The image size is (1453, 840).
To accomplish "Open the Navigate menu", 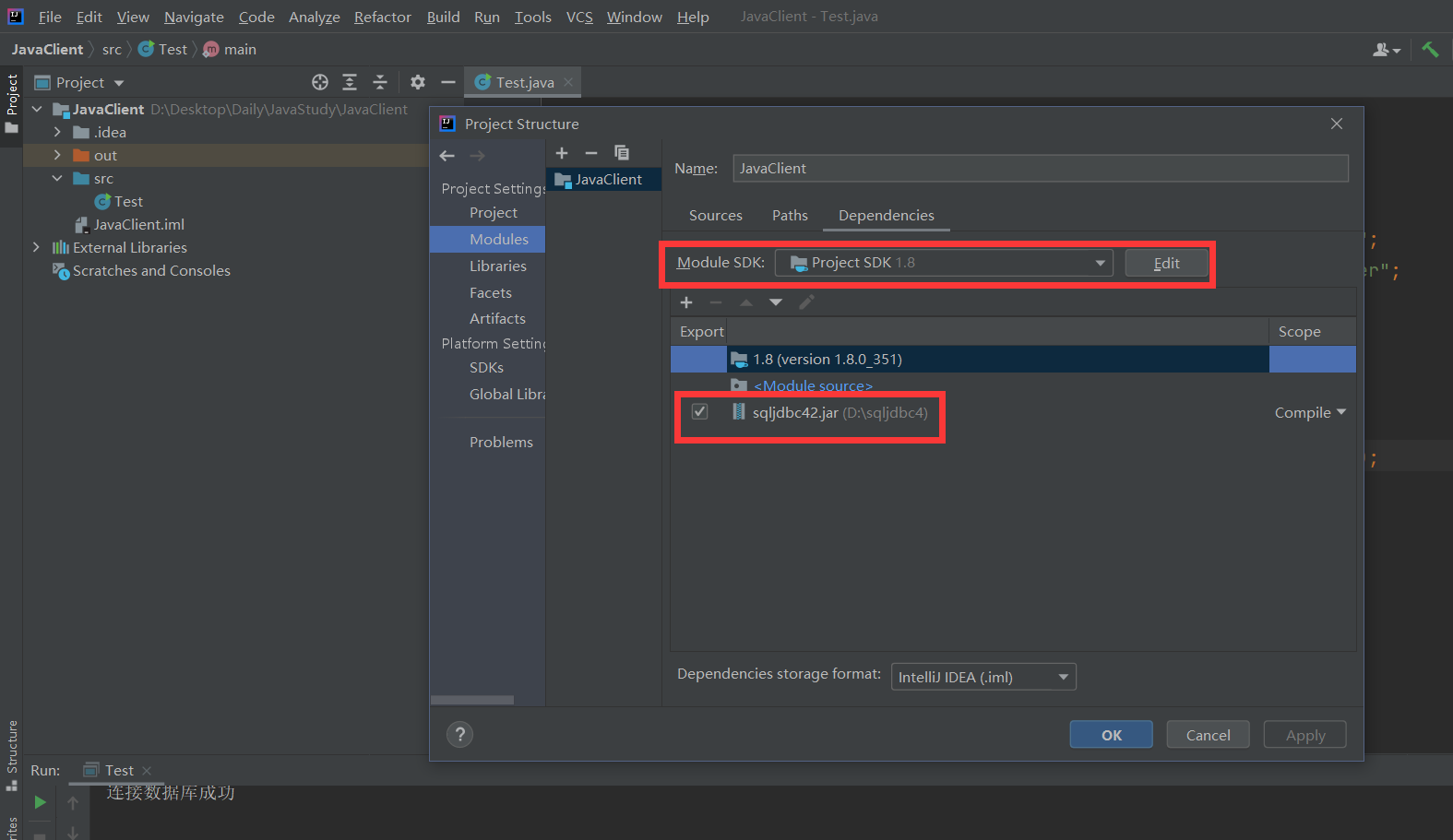I will (x=194, y=18).
